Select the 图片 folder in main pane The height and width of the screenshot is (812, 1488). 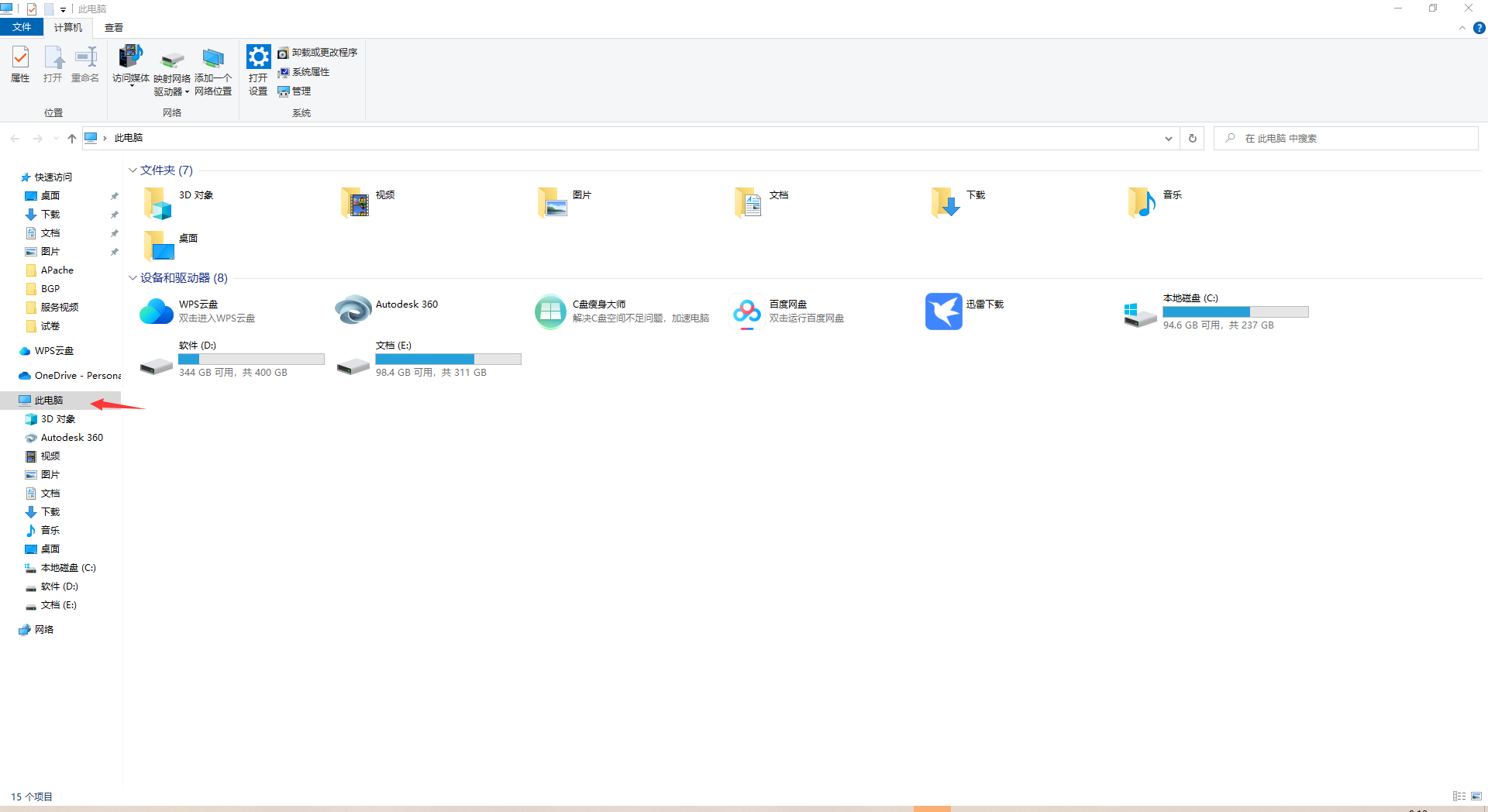pyautogui.click(x=565, y=203)
